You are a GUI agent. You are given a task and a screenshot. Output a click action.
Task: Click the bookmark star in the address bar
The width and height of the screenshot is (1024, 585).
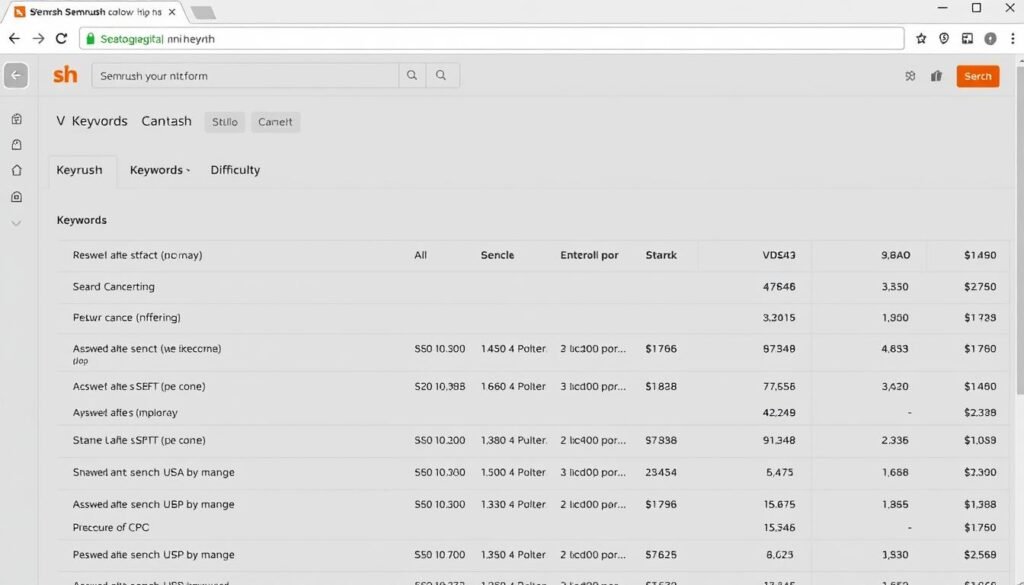tap(920, 38)
